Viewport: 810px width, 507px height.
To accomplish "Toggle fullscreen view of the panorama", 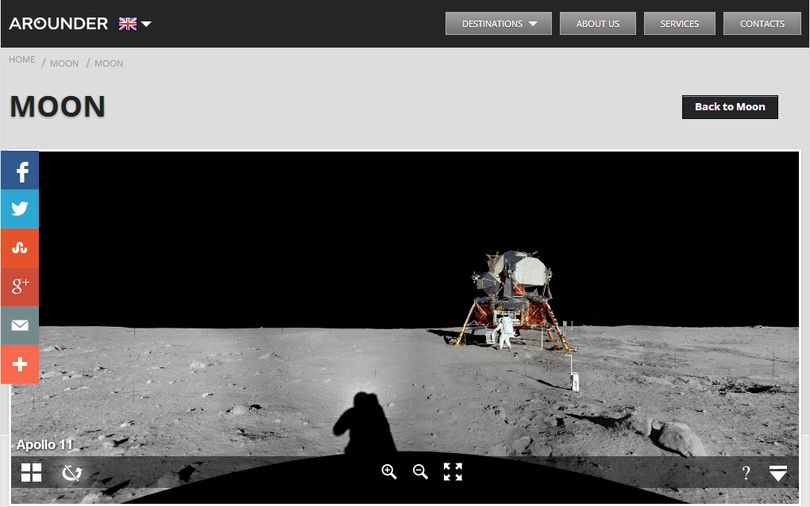I will pyautogui.click(x=453, y=472).
